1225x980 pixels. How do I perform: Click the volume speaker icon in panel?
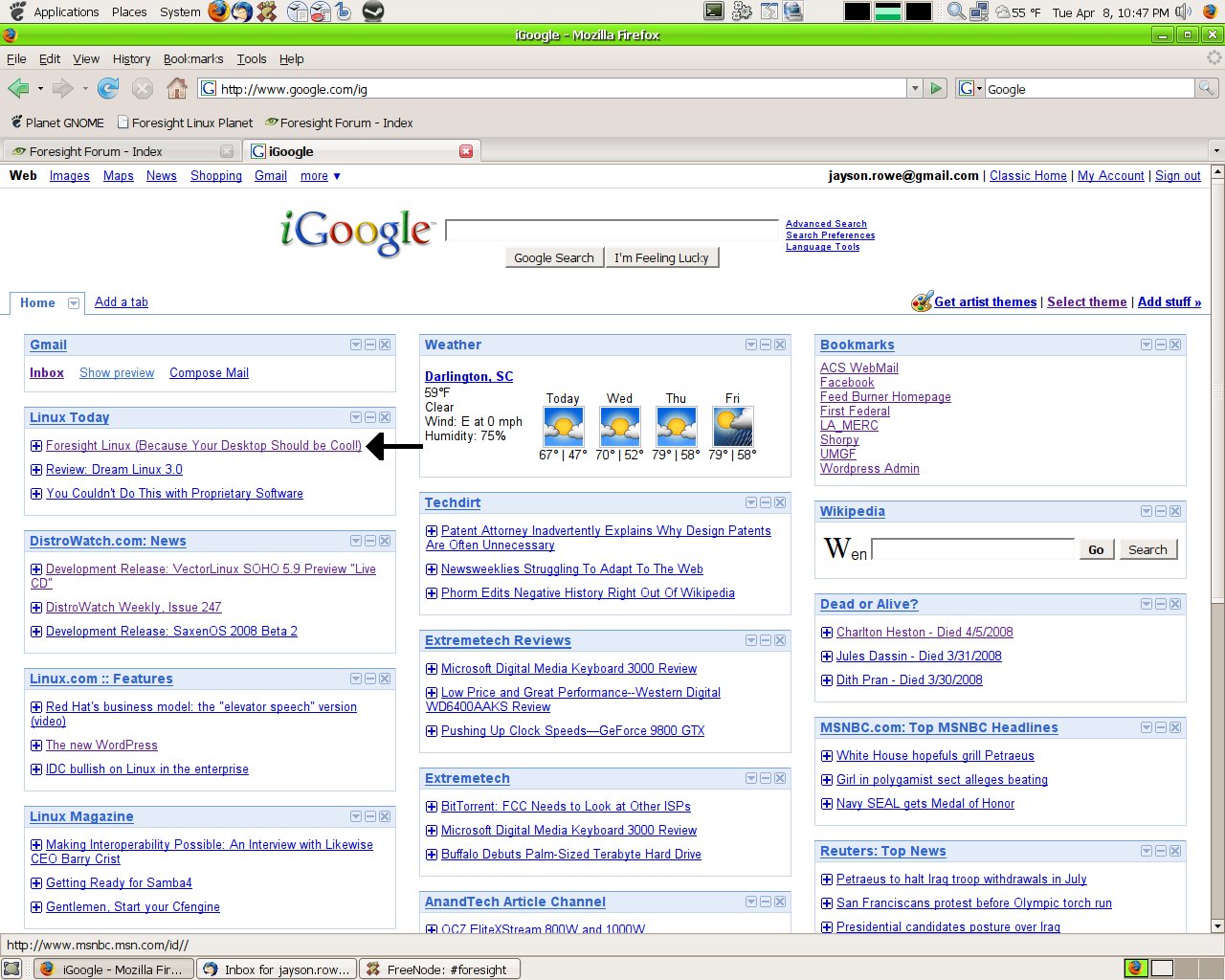click(x=1184, y=11)
